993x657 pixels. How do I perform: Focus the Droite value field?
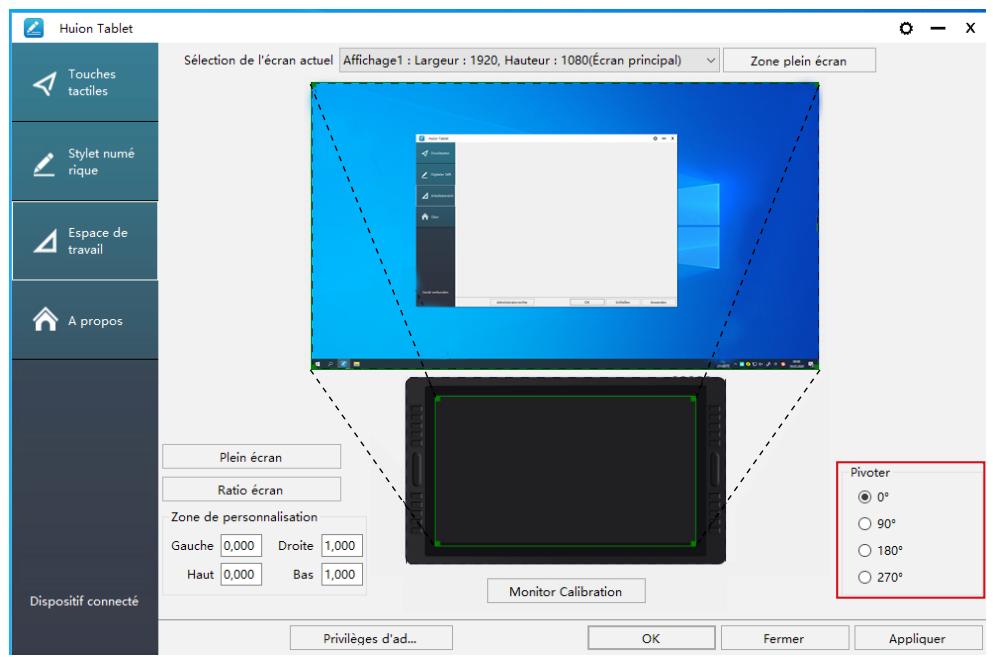342,545
